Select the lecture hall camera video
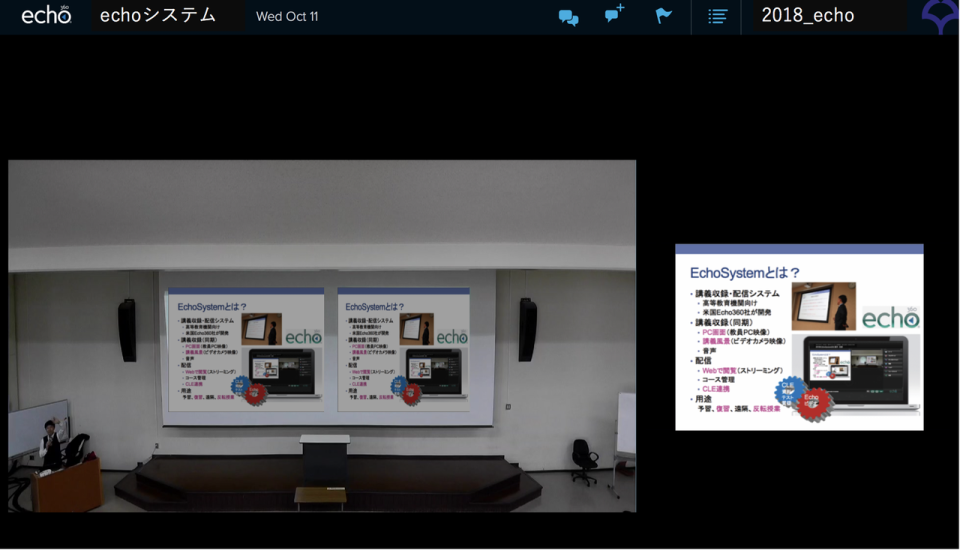The image size is (960, 550). tap(322, 336)
